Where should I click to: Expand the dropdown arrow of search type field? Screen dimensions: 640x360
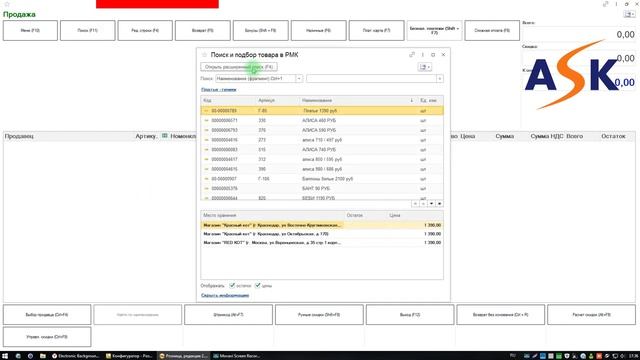(299, 78)
